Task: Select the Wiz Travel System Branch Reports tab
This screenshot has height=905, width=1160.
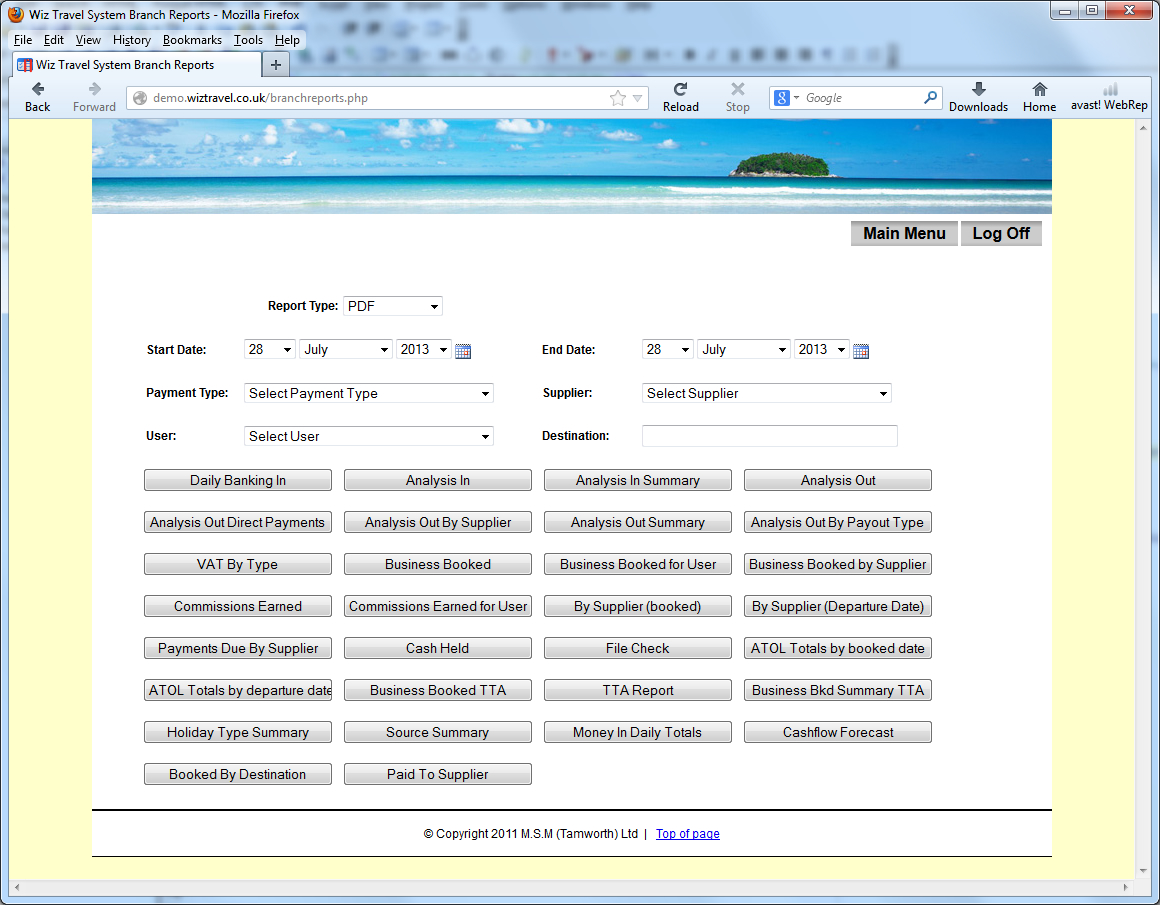Action: [x=137, y=65]
